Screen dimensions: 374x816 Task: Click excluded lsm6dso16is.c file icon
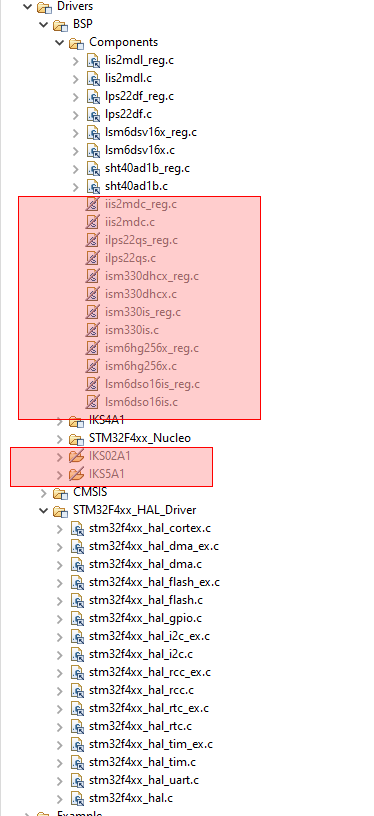(x=92, y=402)
